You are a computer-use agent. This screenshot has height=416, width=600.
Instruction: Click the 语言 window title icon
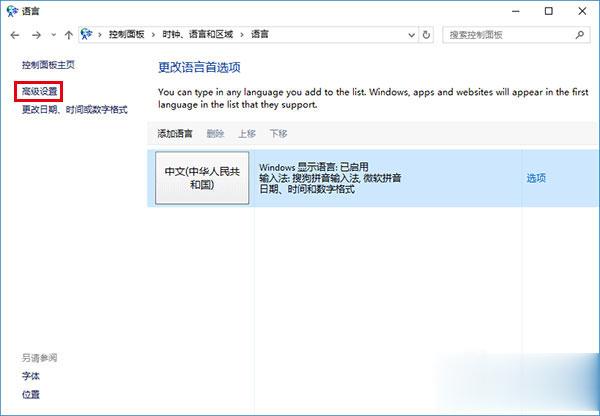click(x=12, y=11)
